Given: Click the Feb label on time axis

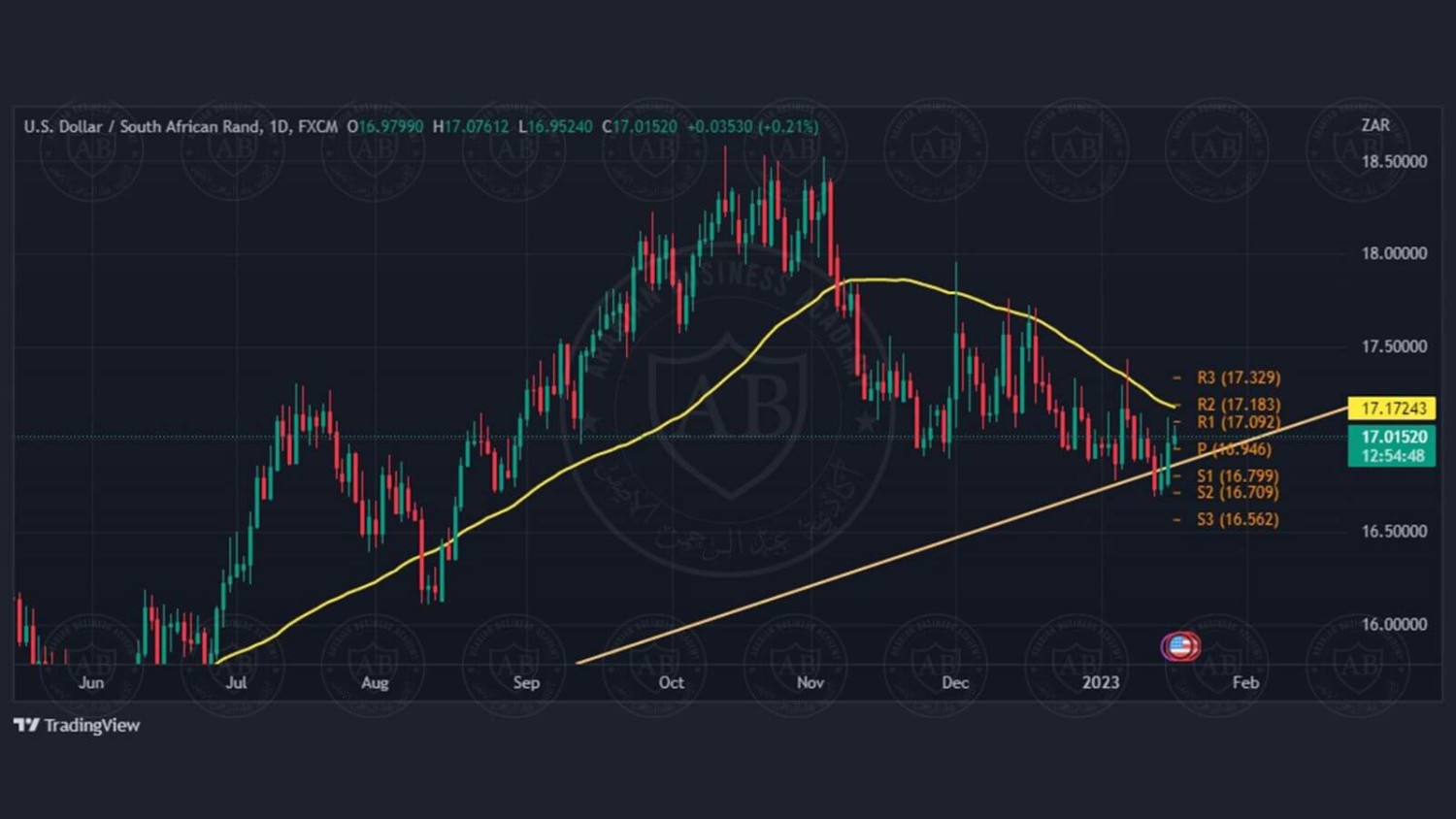Looking at the screenshot, I should click(x=1245, y=682).
